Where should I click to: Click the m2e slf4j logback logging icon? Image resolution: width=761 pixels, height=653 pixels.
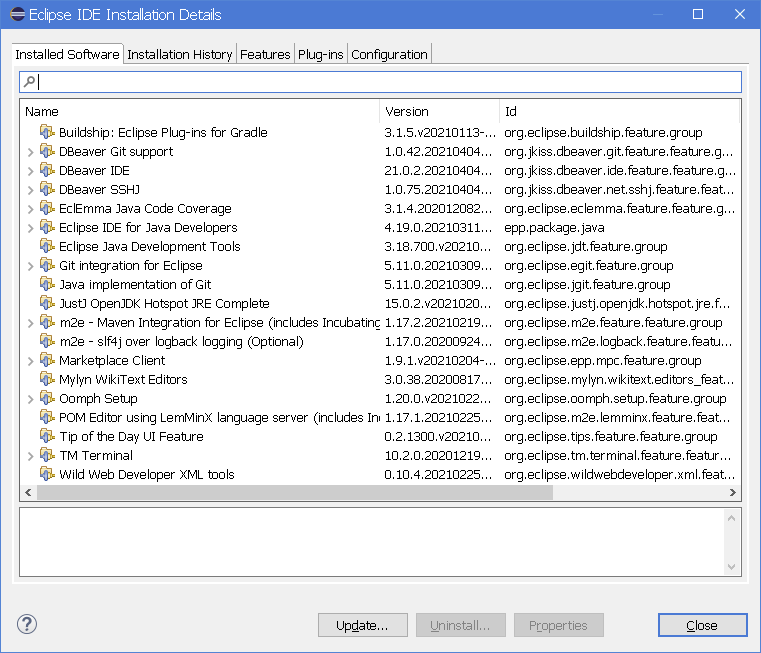(x=47, y=341)
